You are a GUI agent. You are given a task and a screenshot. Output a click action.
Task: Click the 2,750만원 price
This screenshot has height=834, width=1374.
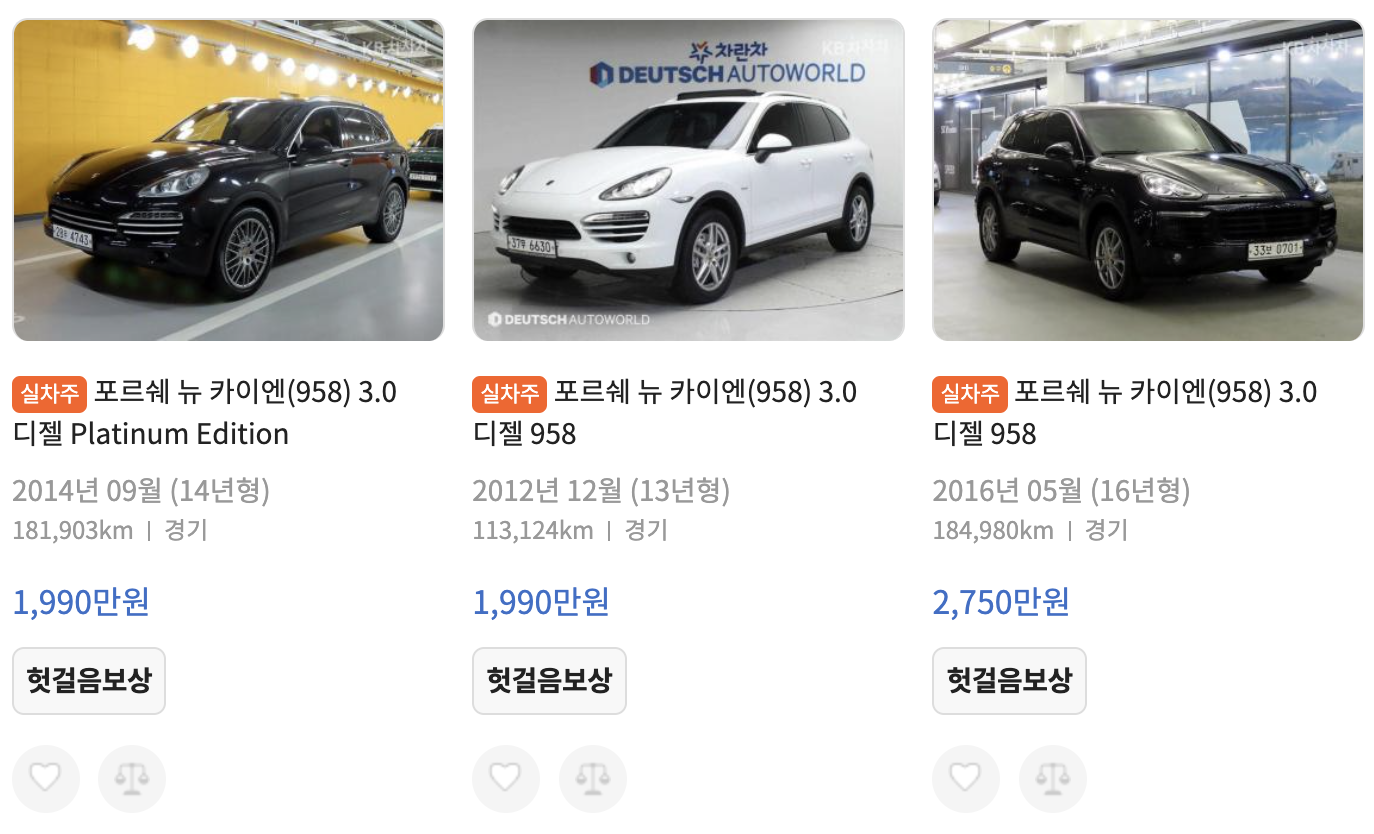[1001, 602]
